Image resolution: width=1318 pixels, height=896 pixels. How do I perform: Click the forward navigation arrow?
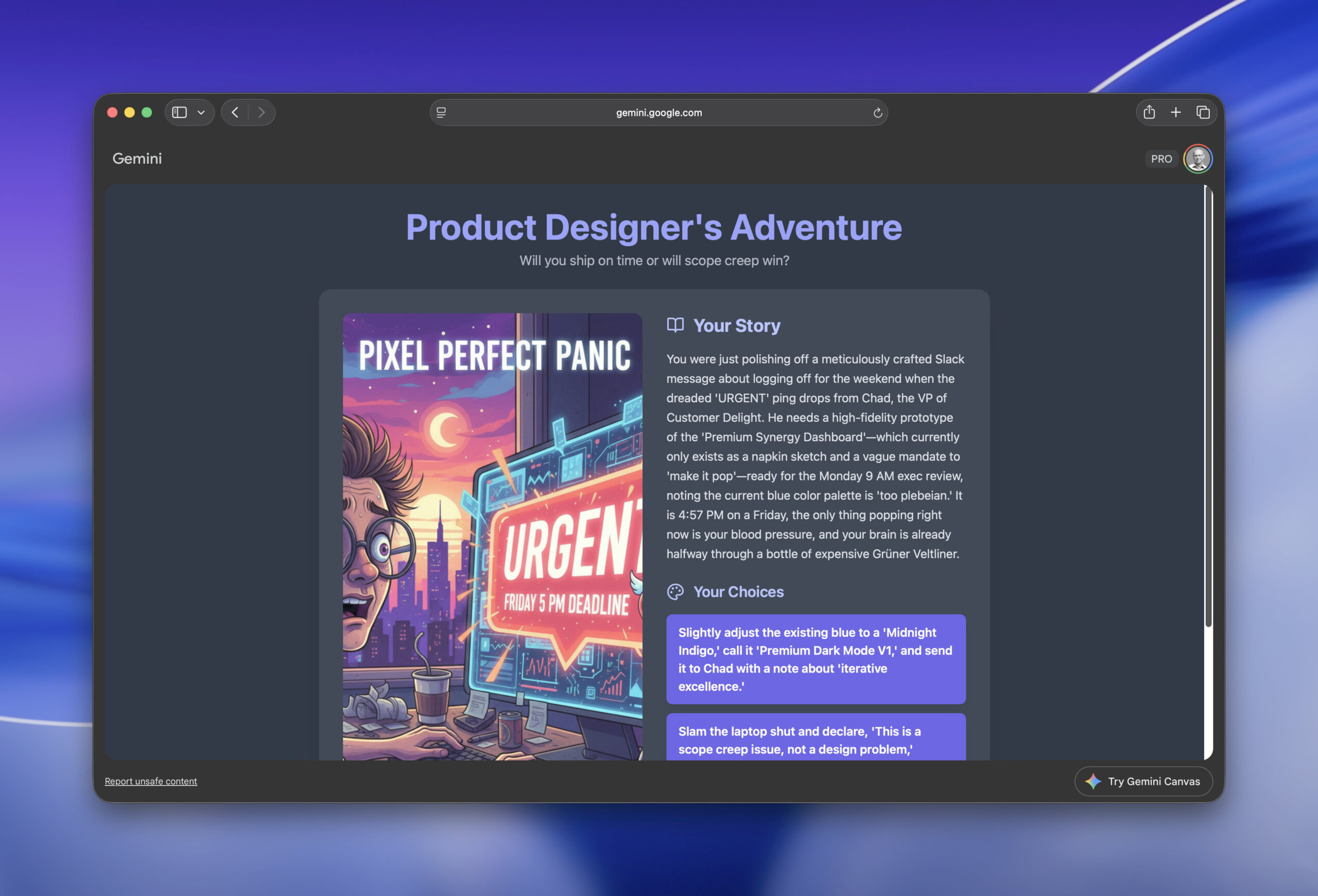[262, 112]
